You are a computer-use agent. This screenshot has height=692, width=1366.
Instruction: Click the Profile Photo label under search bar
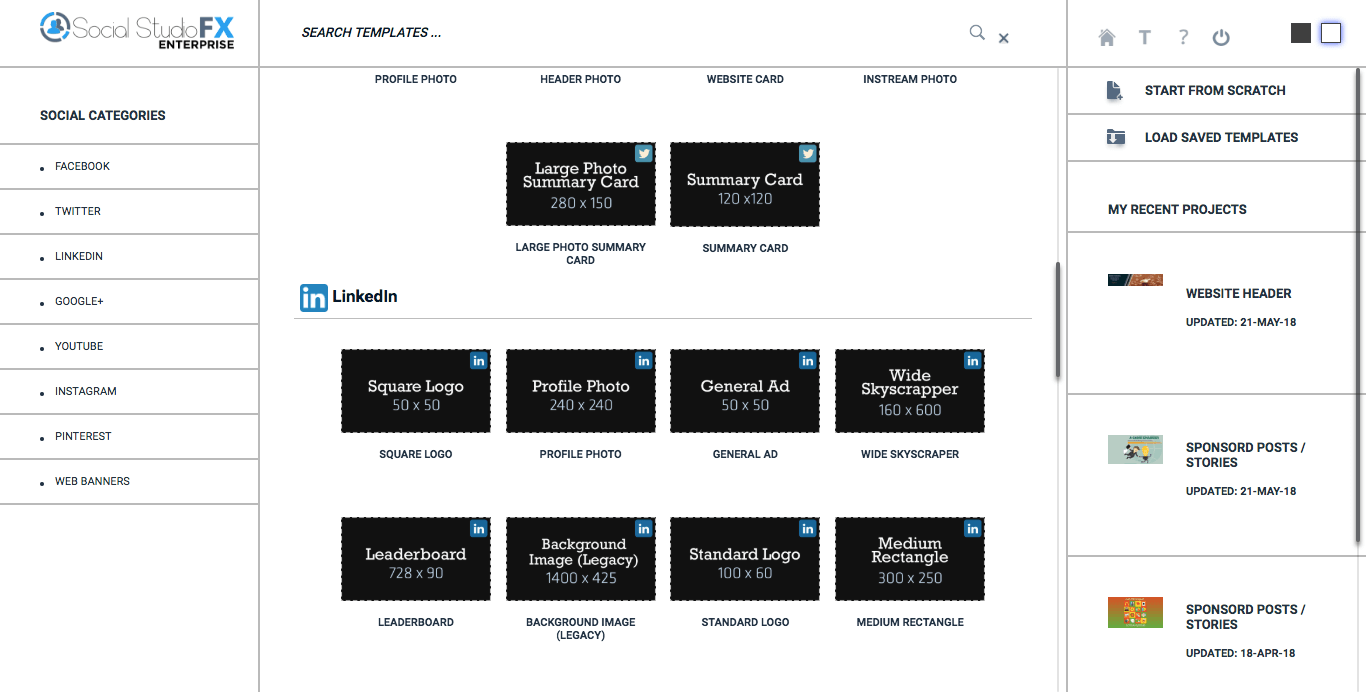point(416,79)
